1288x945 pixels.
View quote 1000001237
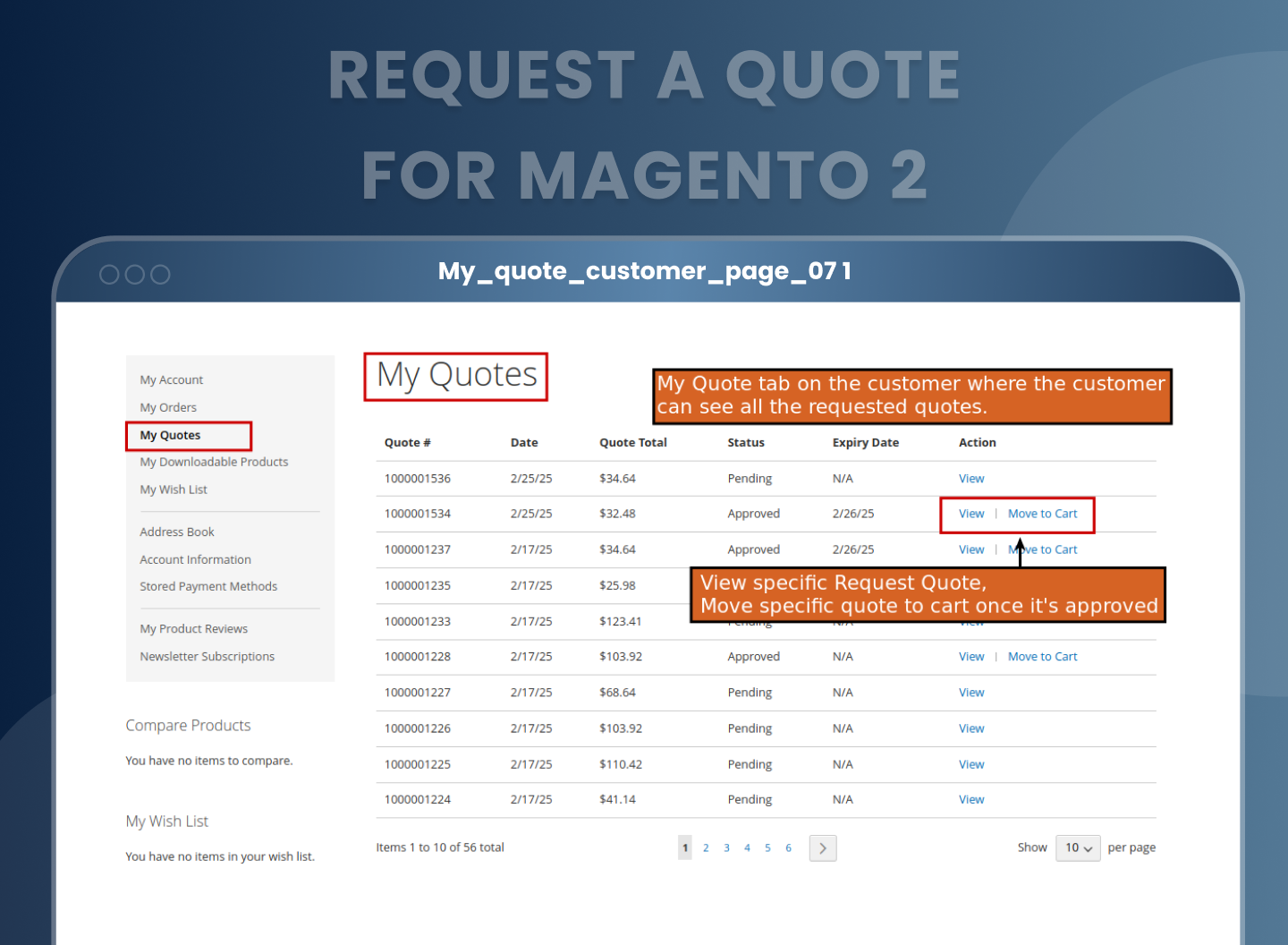[x=970, y=549]
